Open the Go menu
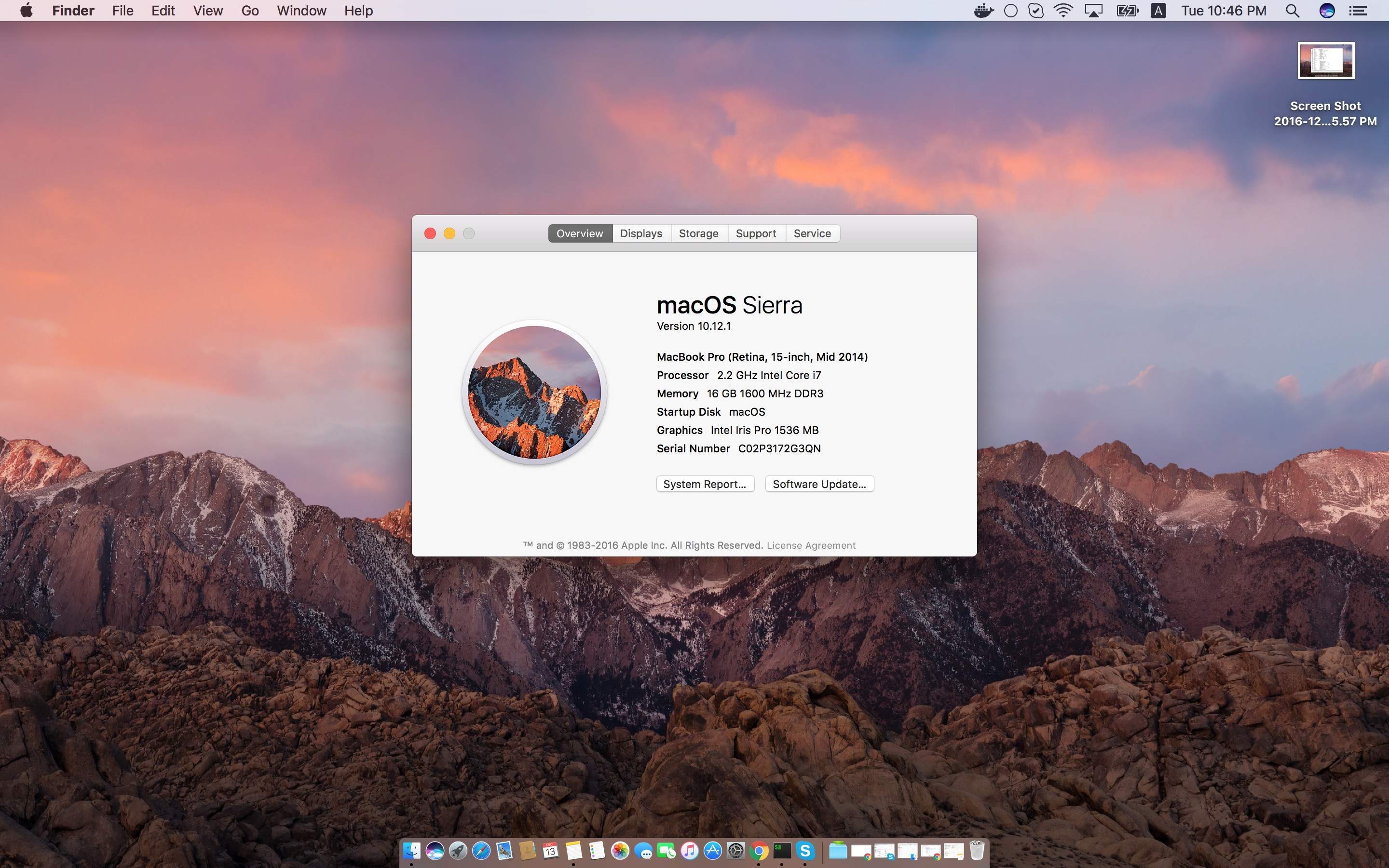1389x868 pixels. [x=250, y=10]
